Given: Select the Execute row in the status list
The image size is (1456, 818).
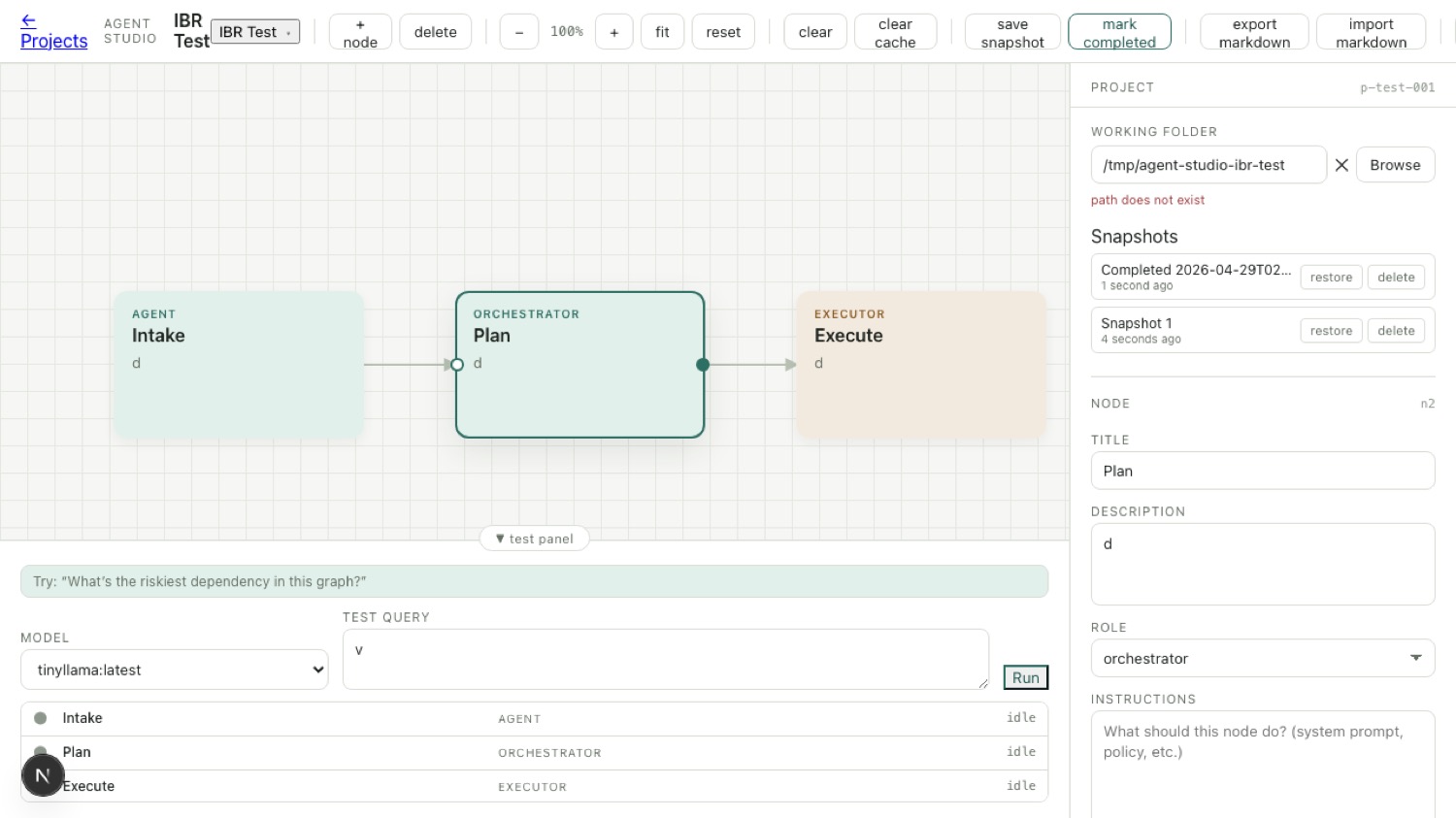Looking at the screenshot, I should (x=534, y=786).
